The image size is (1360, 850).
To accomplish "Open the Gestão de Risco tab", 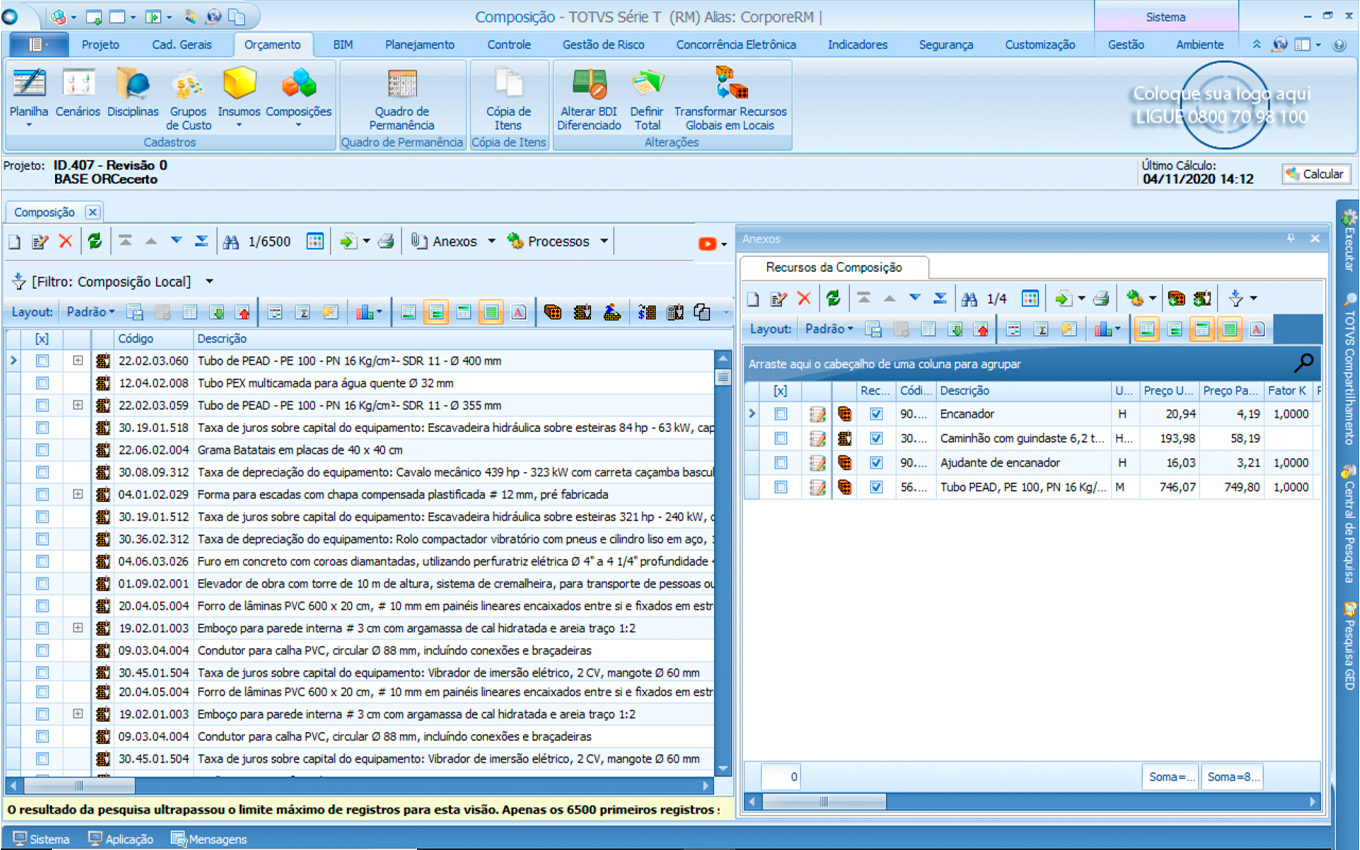I will point(603,45).
